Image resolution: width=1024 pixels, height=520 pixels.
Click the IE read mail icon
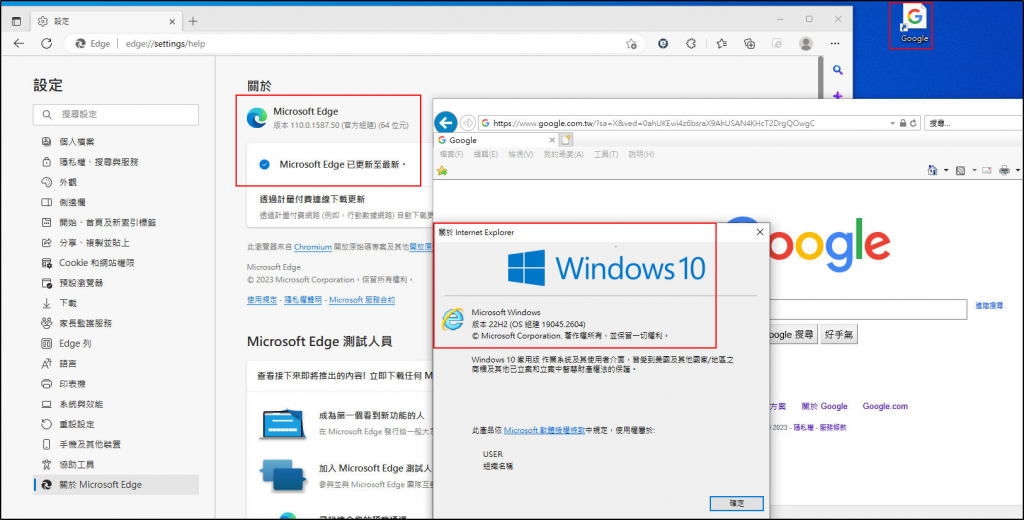tap(986, 171)
